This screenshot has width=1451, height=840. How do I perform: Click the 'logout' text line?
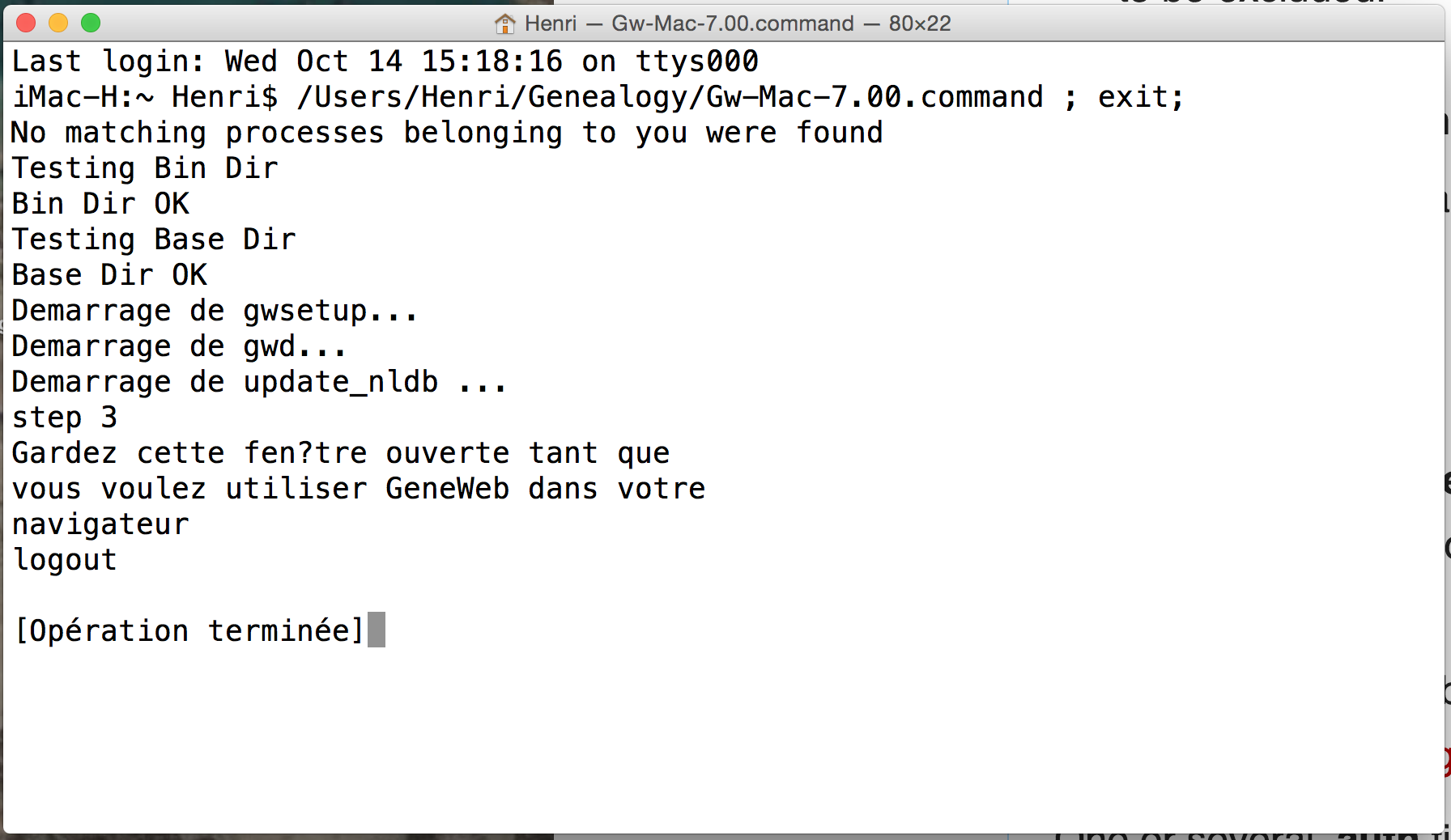pos(65,560)
